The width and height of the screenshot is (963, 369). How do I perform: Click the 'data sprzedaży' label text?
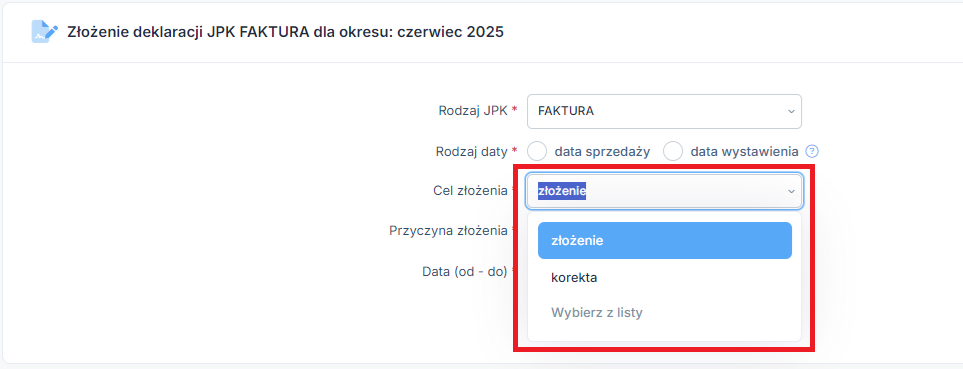tap(602, 151)
